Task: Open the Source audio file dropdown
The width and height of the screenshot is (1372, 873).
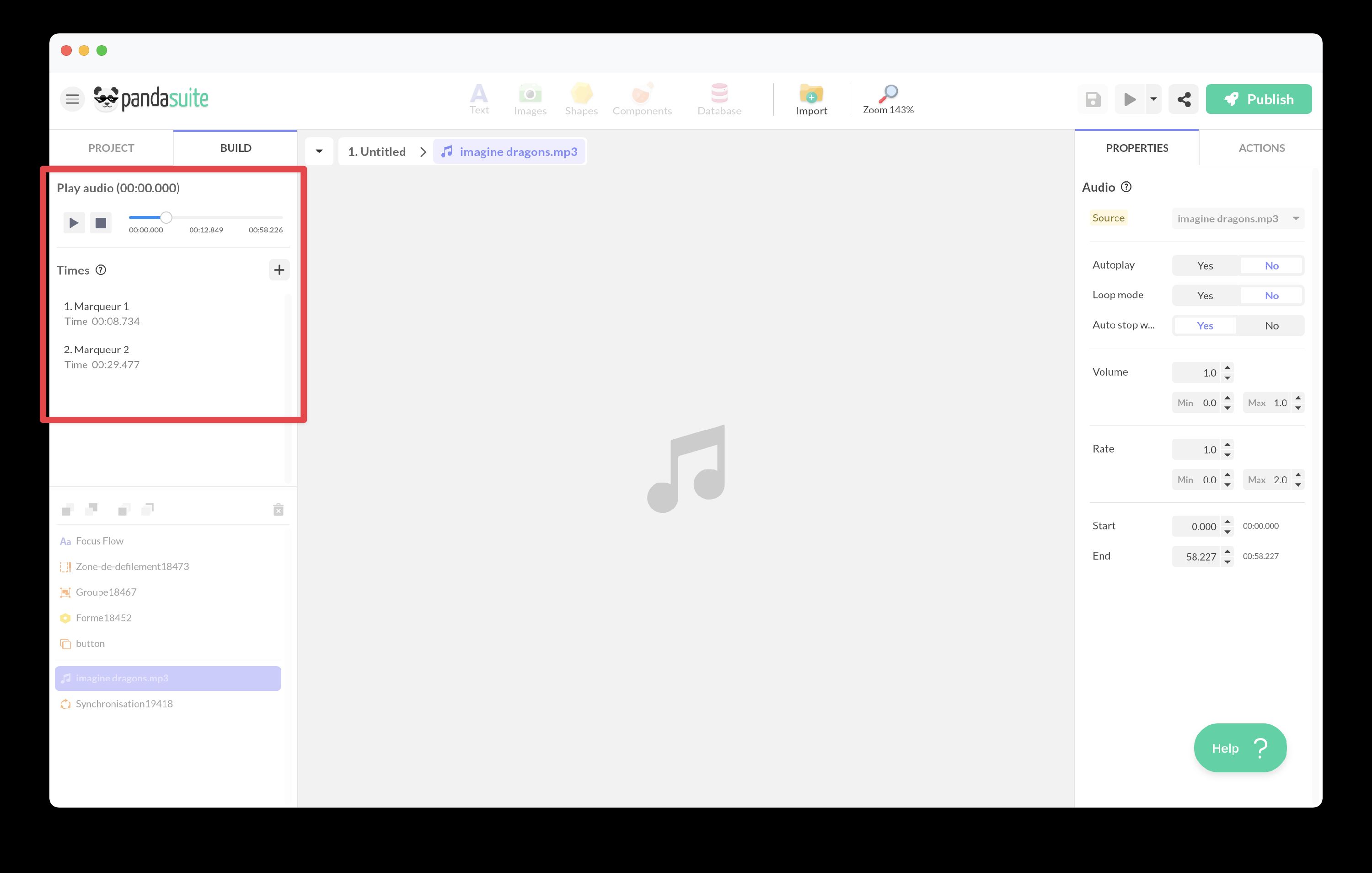Action: click(x=1237, y=218)
